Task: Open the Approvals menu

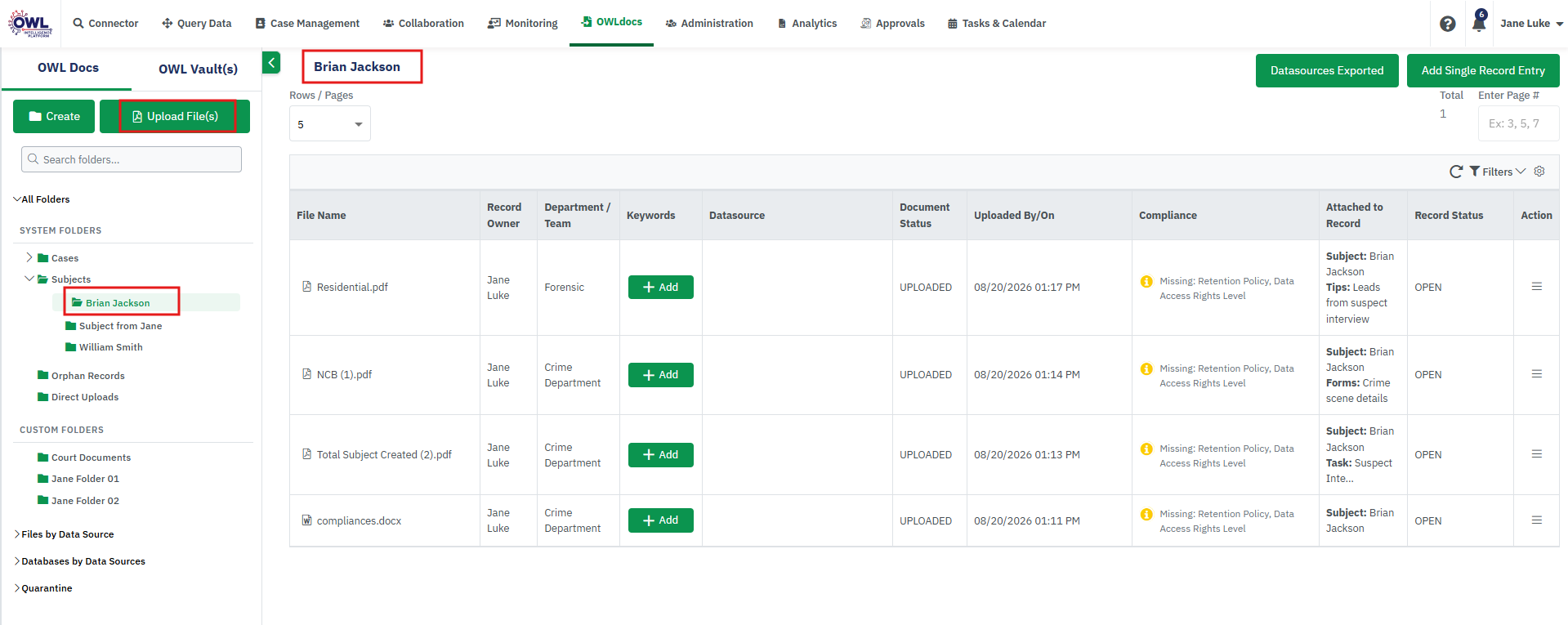Action: click(892, 24)
